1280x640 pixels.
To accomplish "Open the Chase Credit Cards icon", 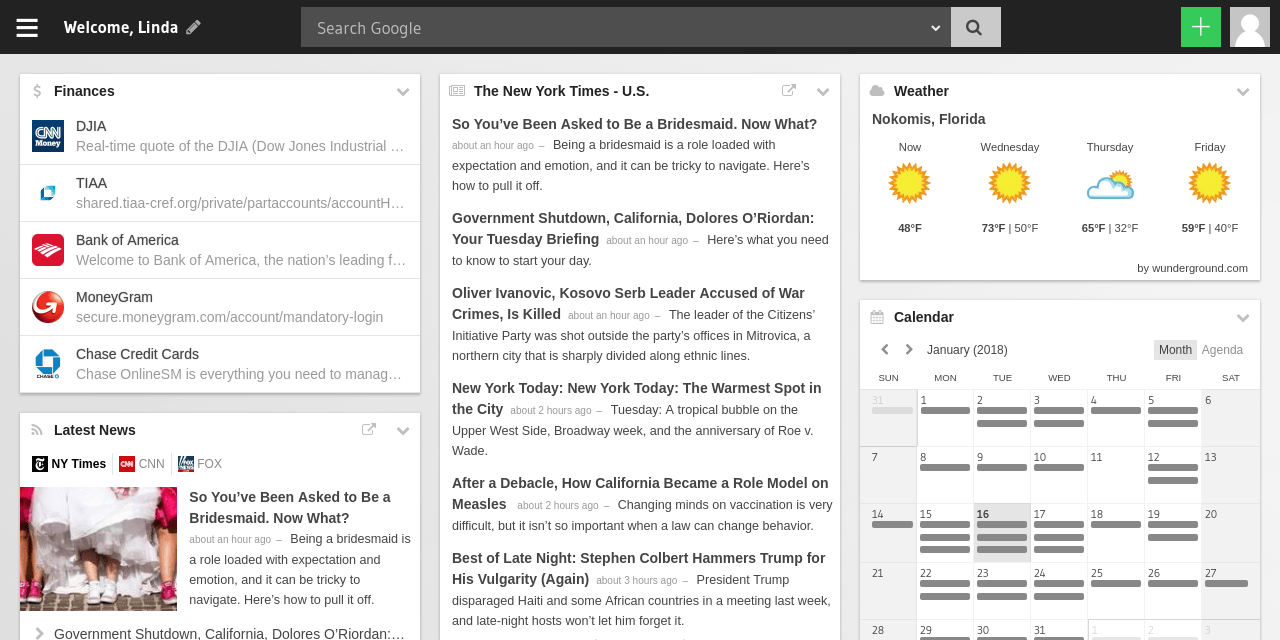I will pyautogui.click(x=48, y=364).
